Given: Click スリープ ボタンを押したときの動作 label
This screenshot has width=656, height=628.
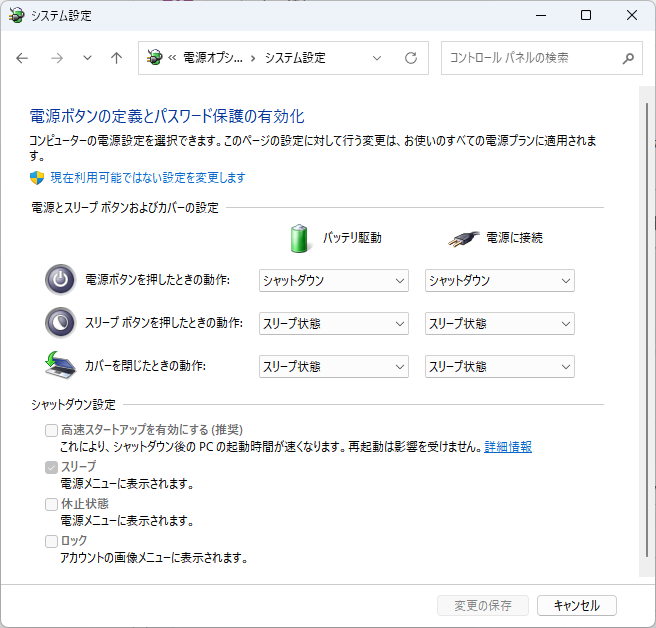Looking at the screenshot, I should click(x=164, y=323).
